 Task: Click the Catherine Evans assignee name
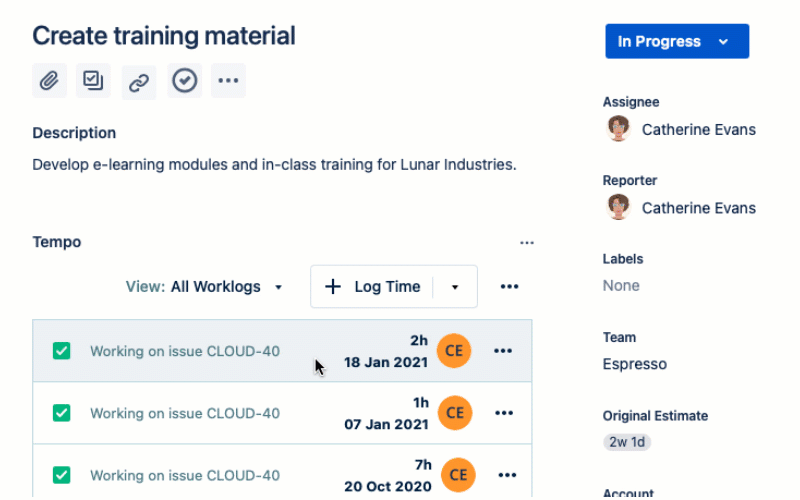tap(698, 130)
